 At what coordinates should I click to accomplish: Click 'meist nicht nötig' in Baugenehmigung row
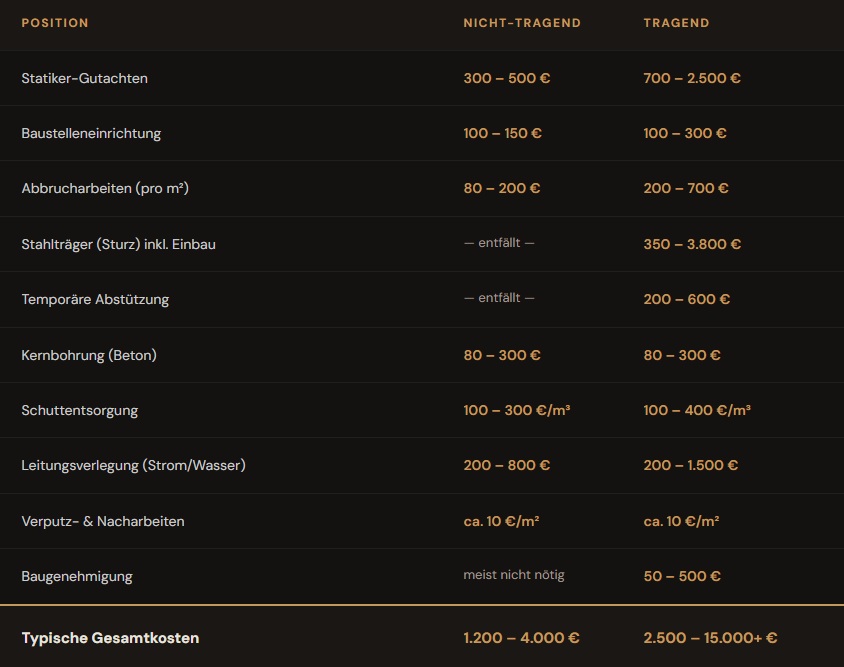(514, 575)
